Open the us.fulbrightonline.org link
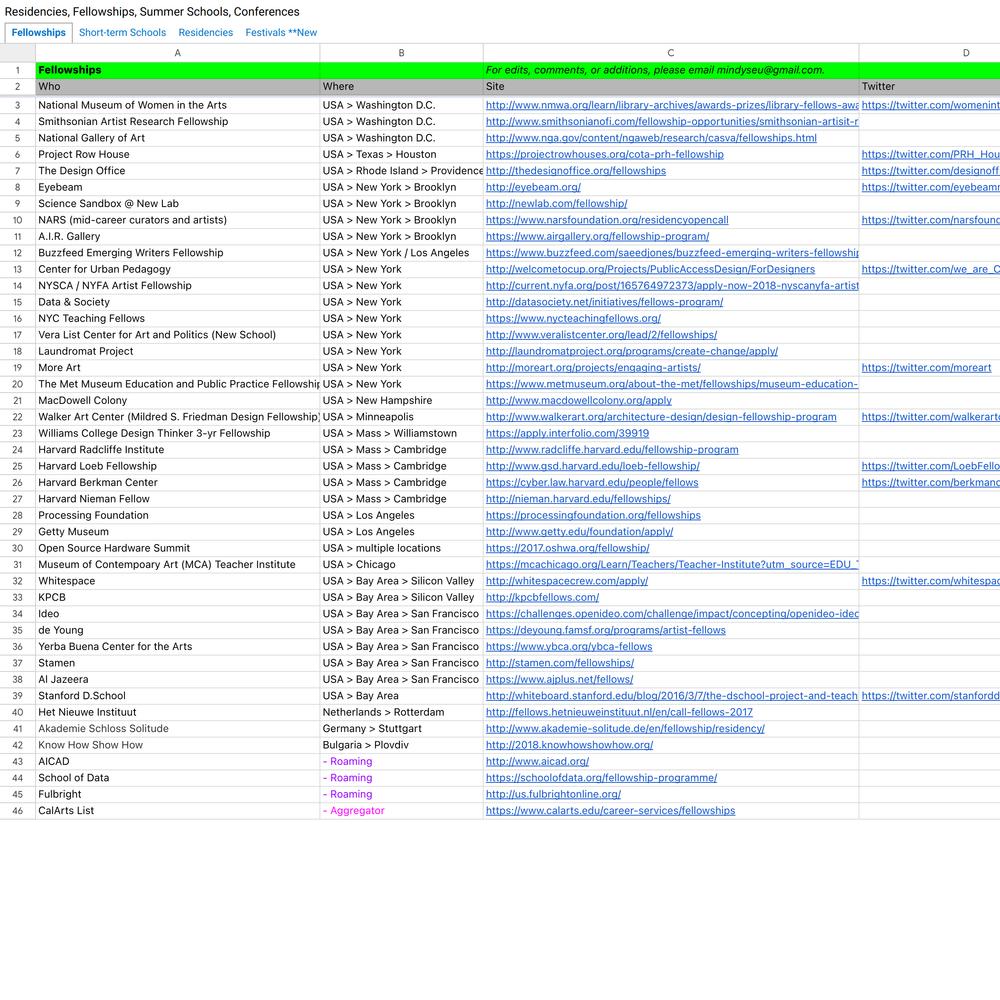 (x=554, y=795)
